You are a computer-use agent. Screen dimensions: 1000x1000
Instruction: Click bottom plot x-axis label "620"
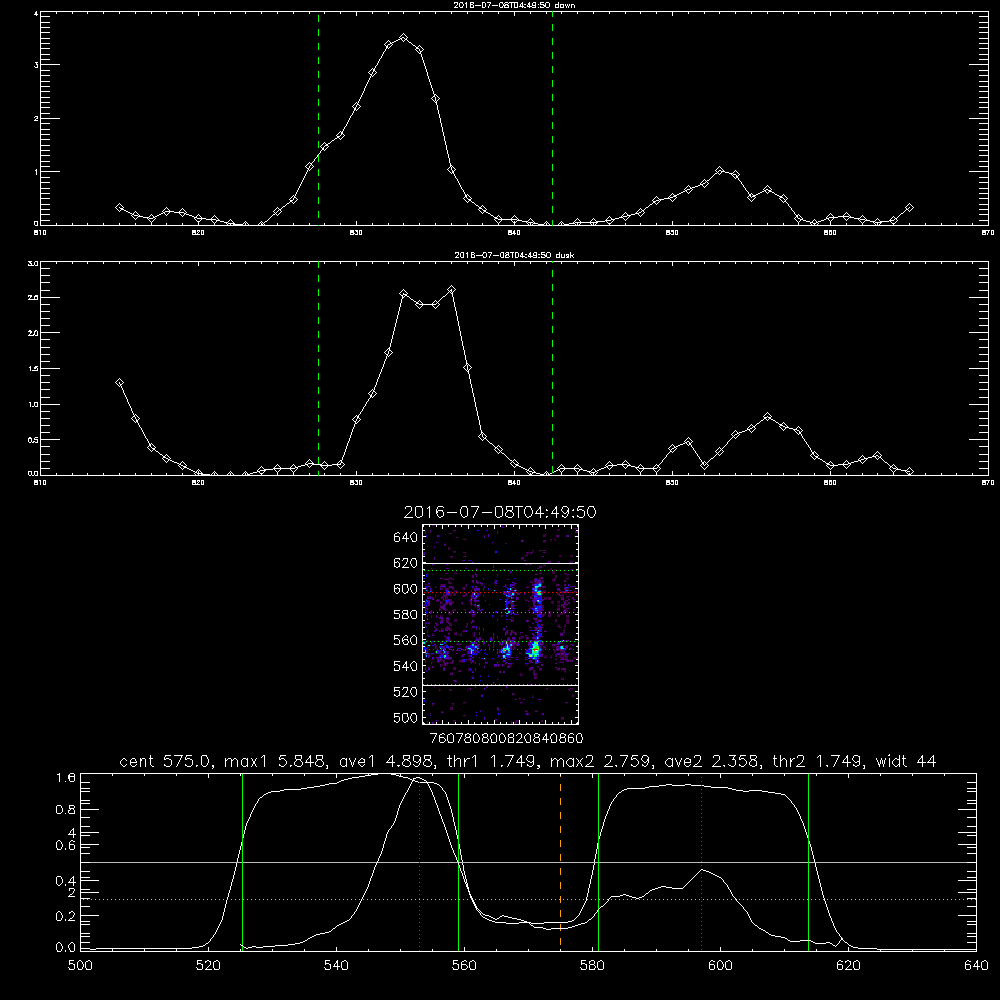coord(848,966)
